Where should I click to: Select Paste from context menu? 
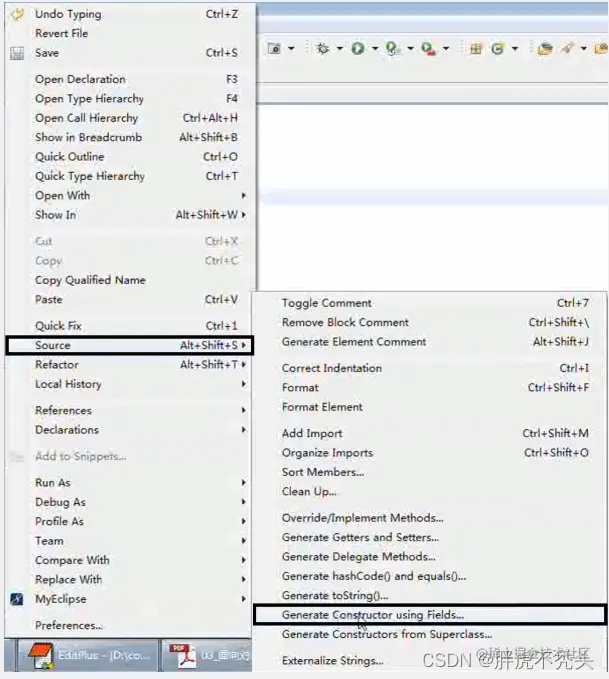[x=130, y=300]
